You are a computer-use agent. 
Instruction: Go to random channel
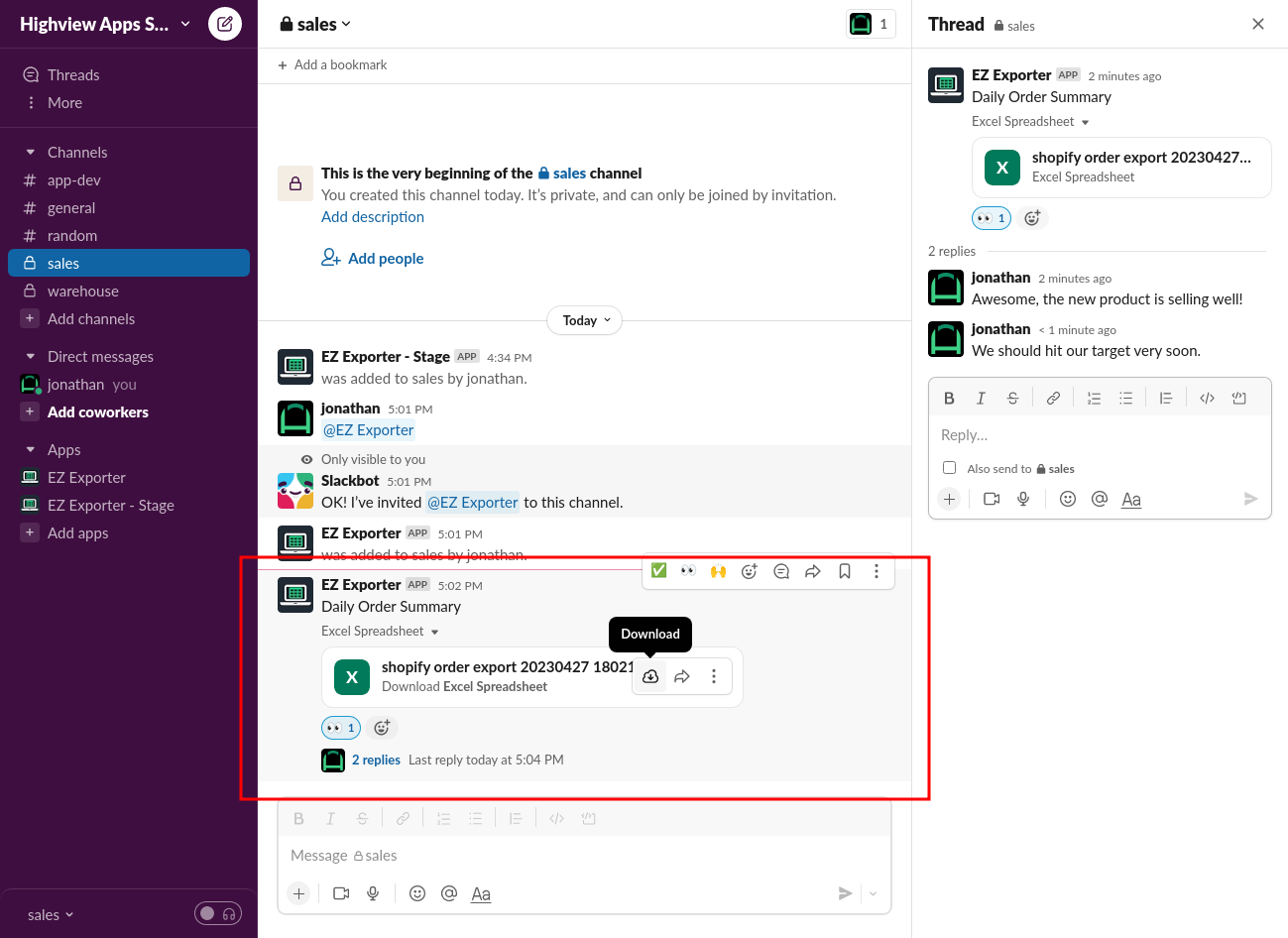(x=129, y=236)
